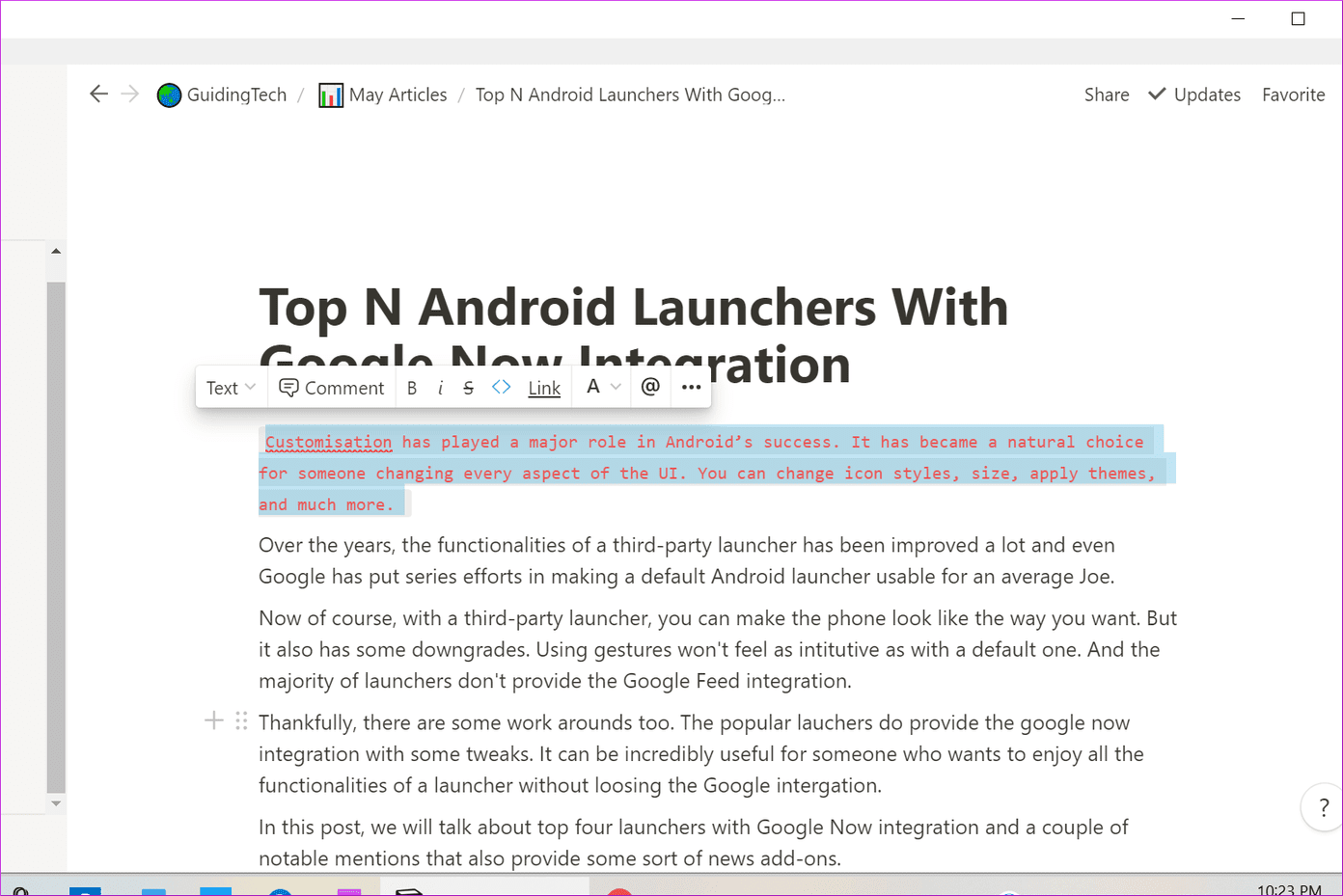Viewport: 1343px width, 896px height.
Task: Add a new block with plus icon
Action: click(214, 720)
